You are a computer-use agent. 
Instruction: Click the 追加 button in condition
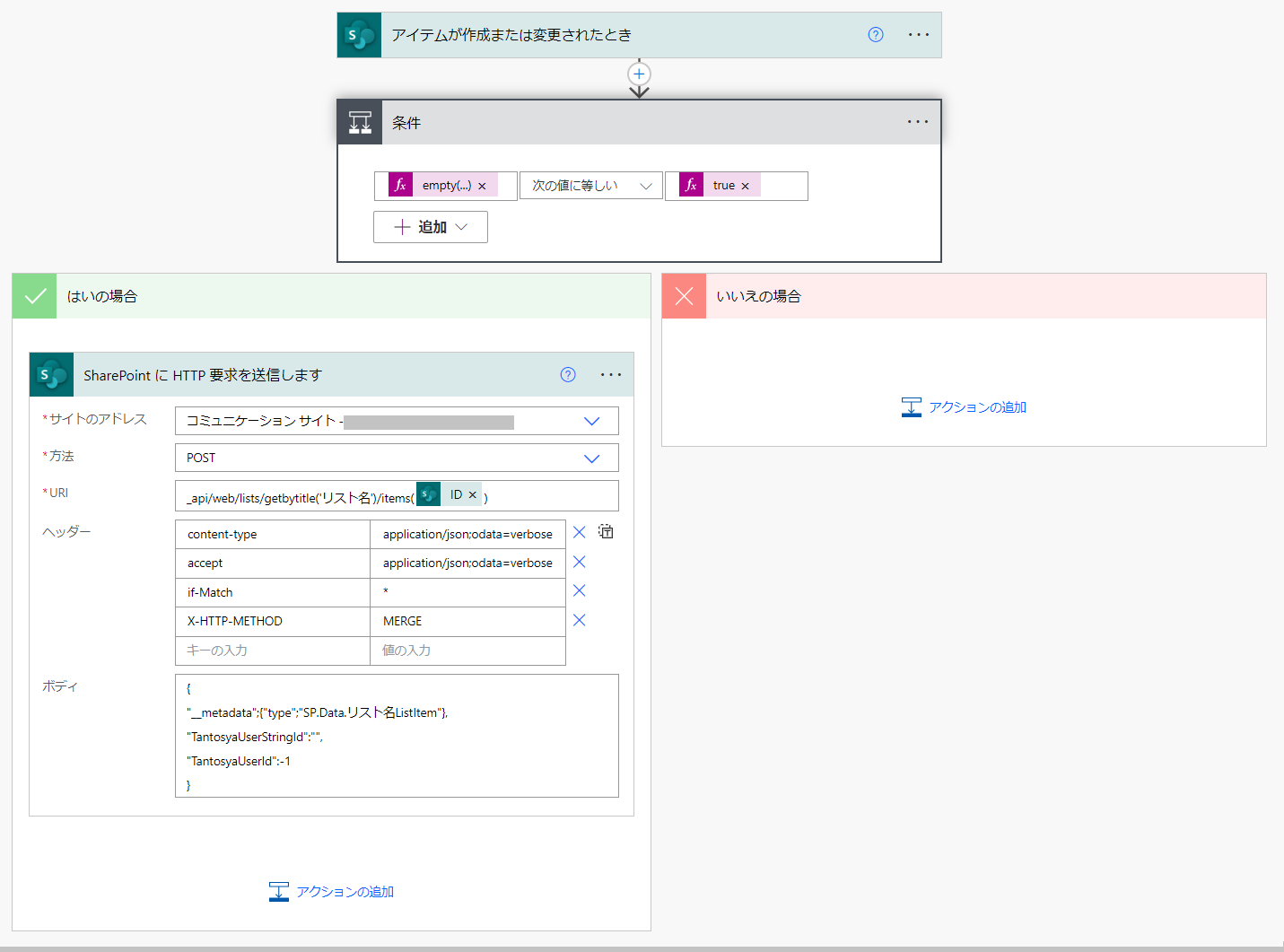pos(431,227)
